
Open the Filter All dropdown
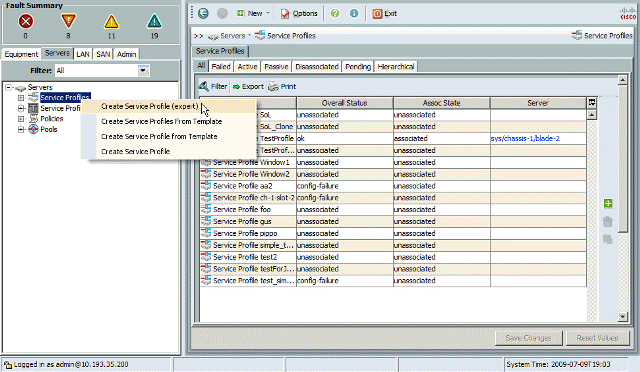143,71
